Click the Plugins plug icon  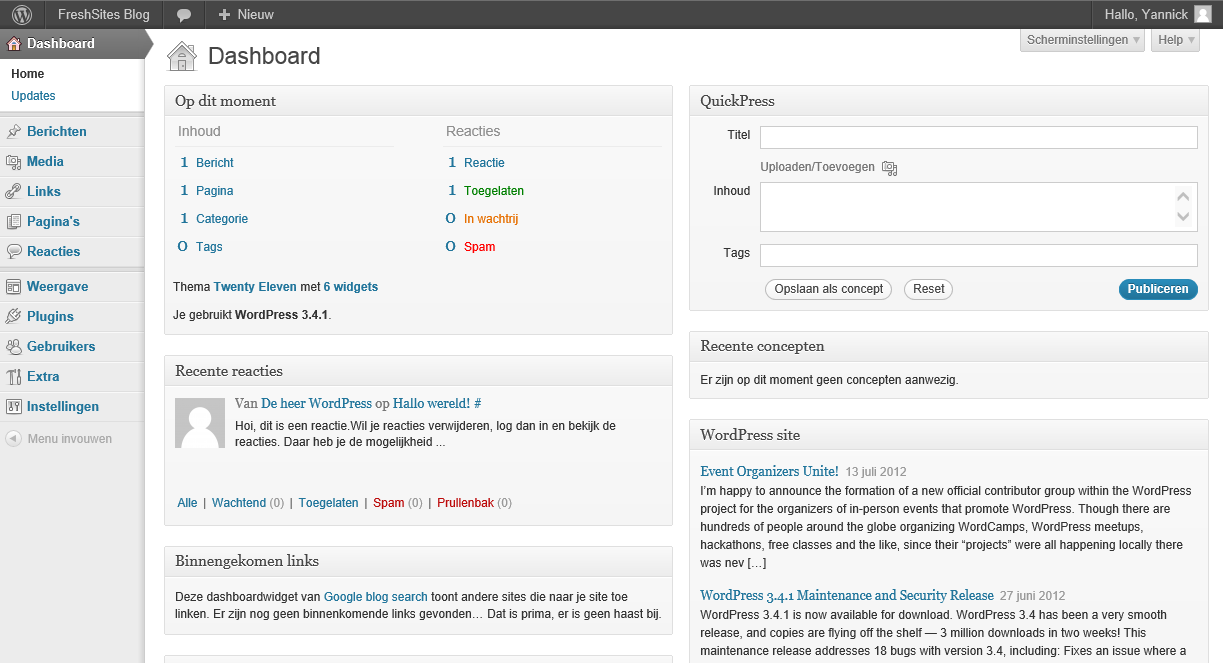click(14, 317)
